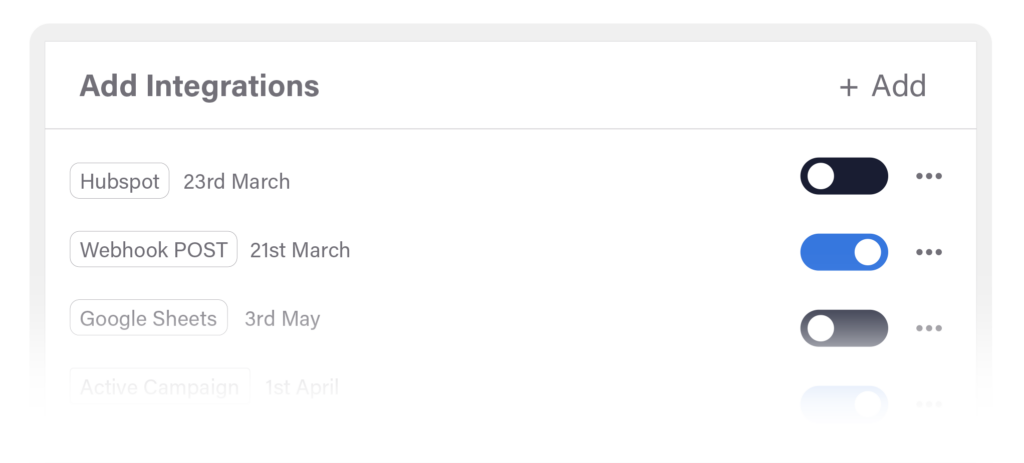
Task: Switch the Active Campaign toggle
Action: click(843, 402)
